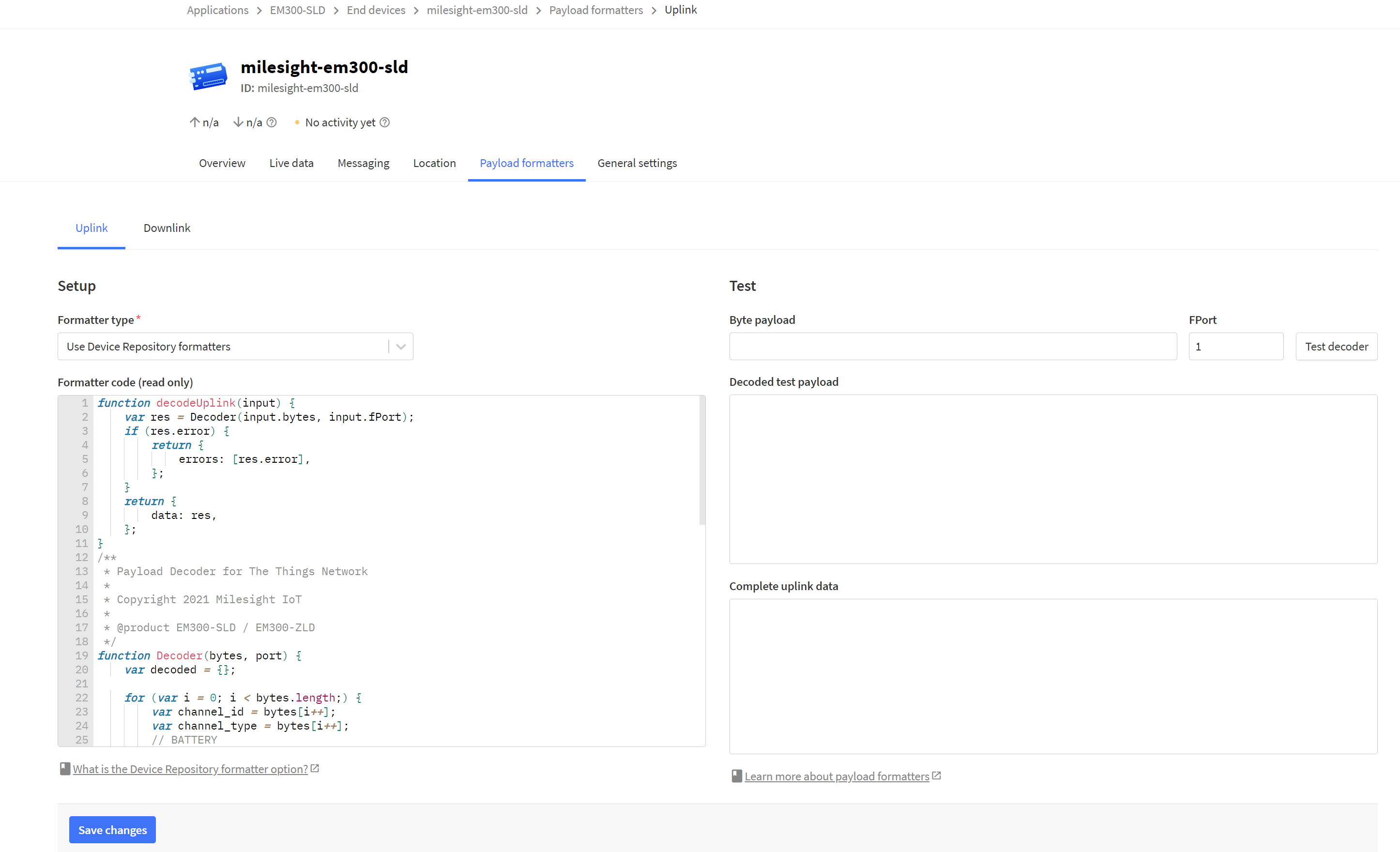Image resolution: width=1400 pixels, height=852 pixels.
Task: Open the General settings tab
Action: [638, 163]
